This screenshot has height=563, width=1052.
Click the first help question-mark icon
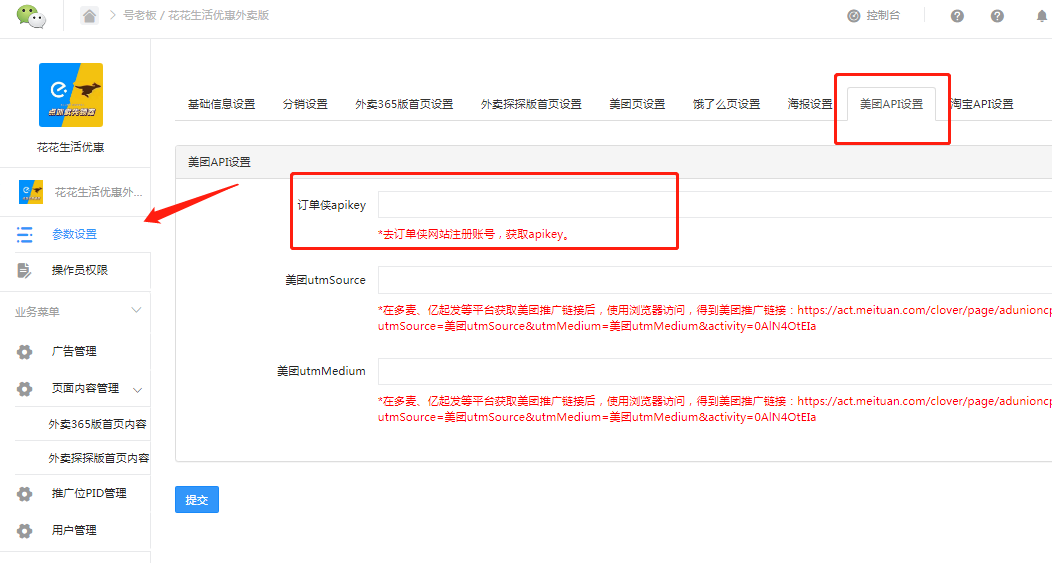coord(957,16)
